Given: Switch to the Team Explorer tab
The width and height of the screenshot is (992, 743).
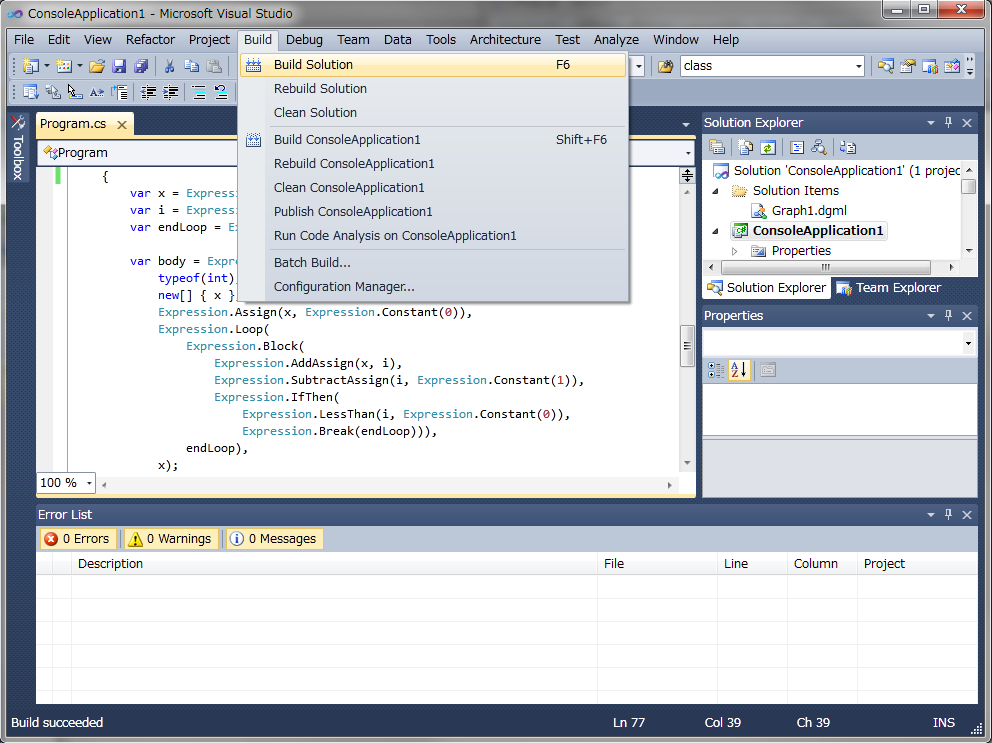Looking at the screenshot, I should pyautogui.click(x=889, y=287).
